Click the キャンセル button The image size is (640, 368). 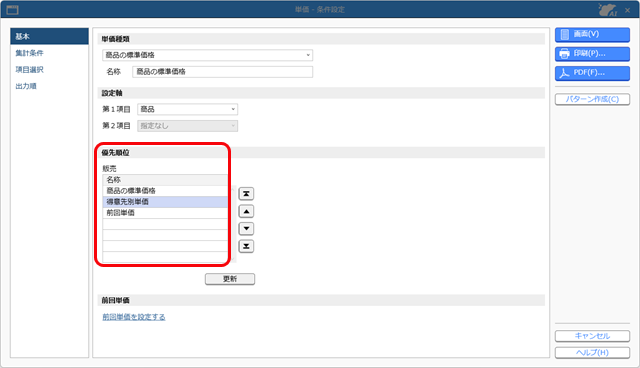pyautogui.click(x=592, y=336)
